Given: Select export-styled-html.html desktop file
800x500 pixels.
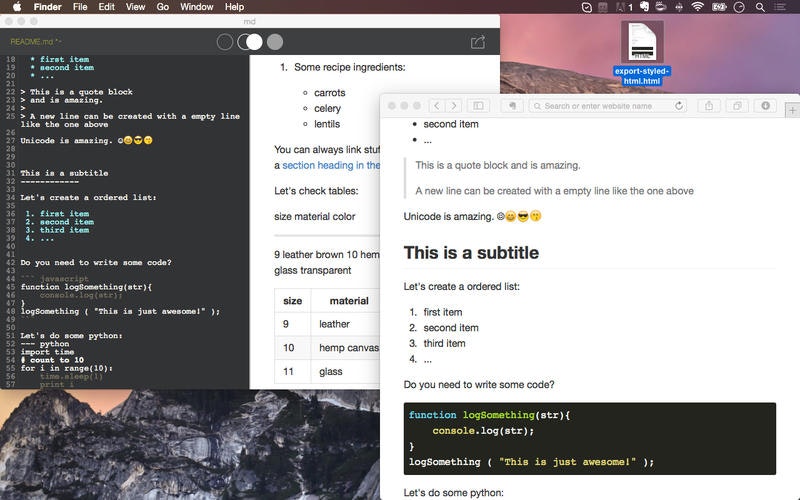Looking at the screenshot, I should click(x=642, y=53).
